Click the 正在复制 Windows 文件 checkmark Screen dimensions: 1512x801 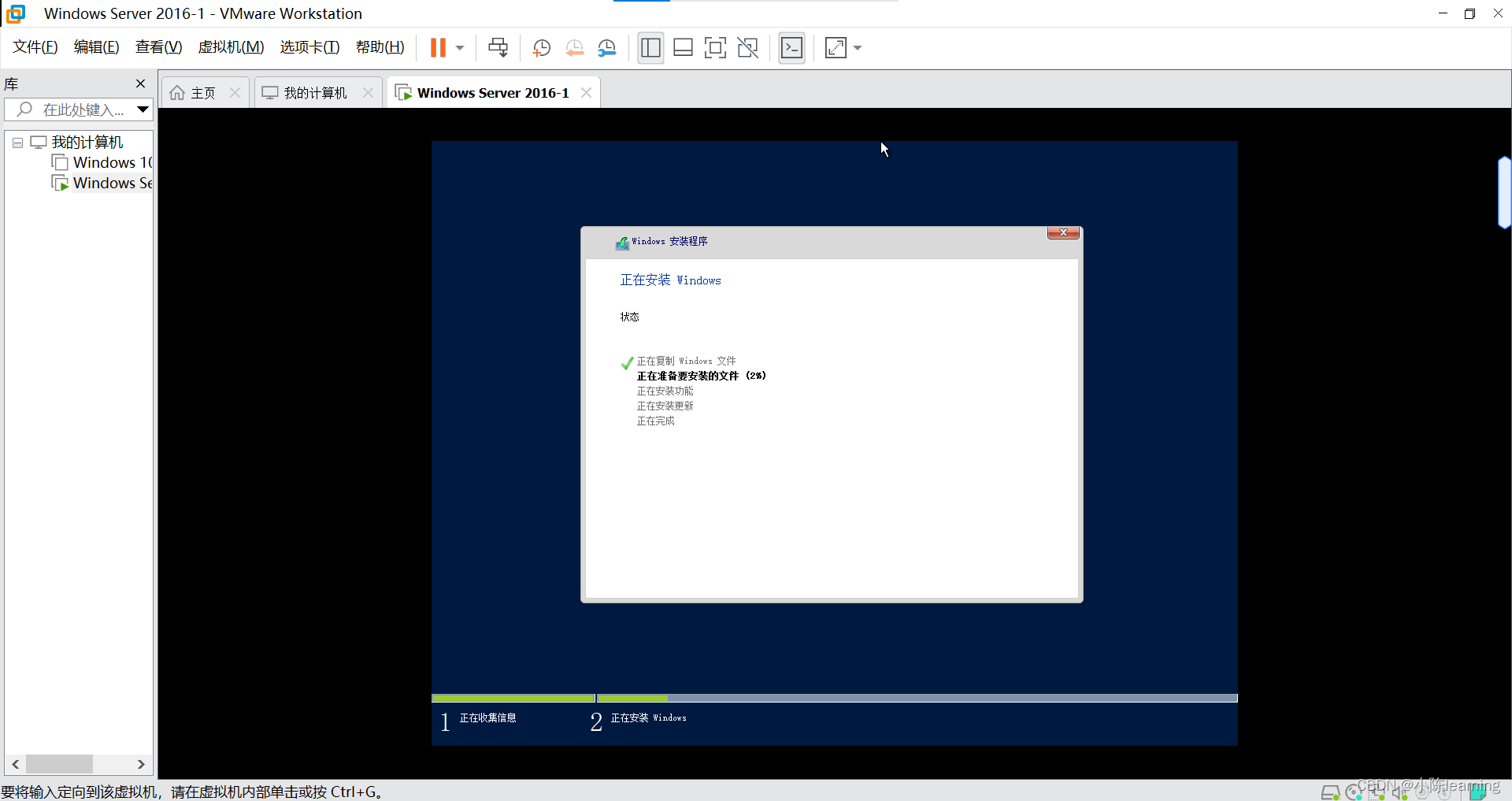point(627,362)
